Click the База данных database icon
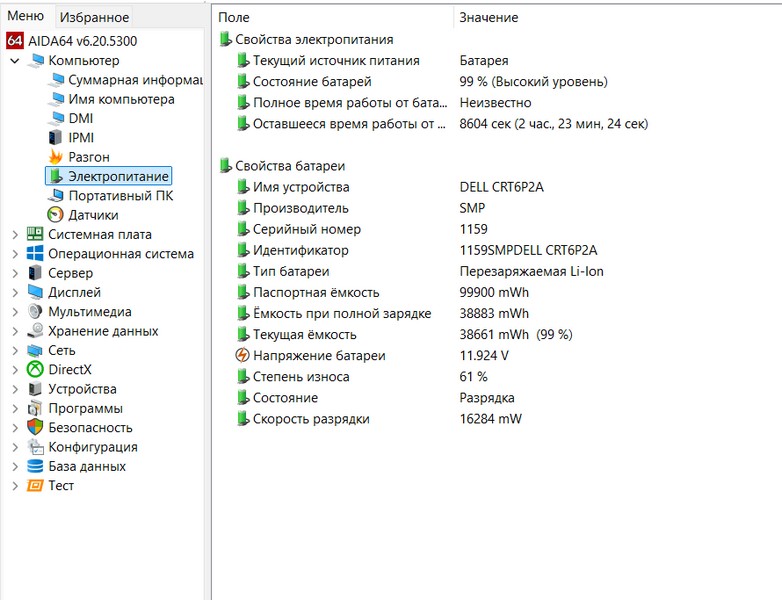Screen dimensions: 782x600 36,467
